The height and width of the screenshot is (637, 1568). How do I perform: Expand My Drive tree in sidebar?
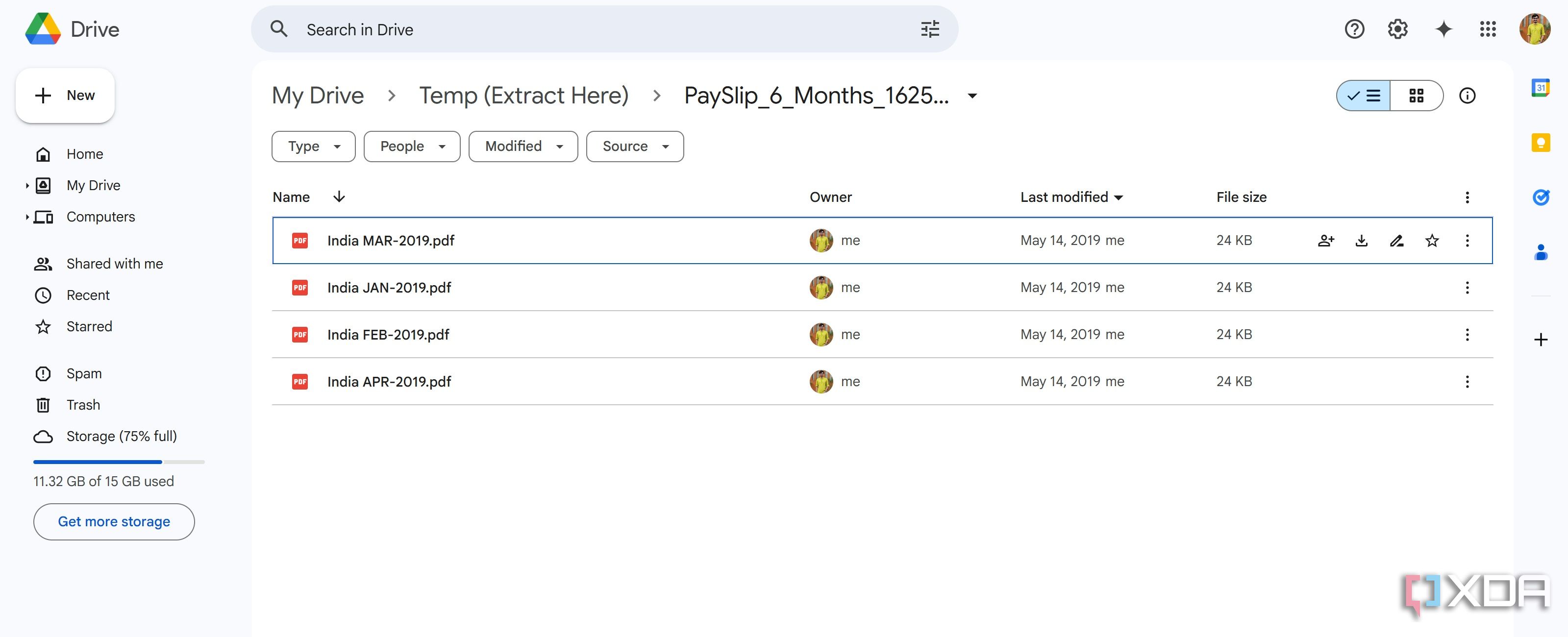27,186
